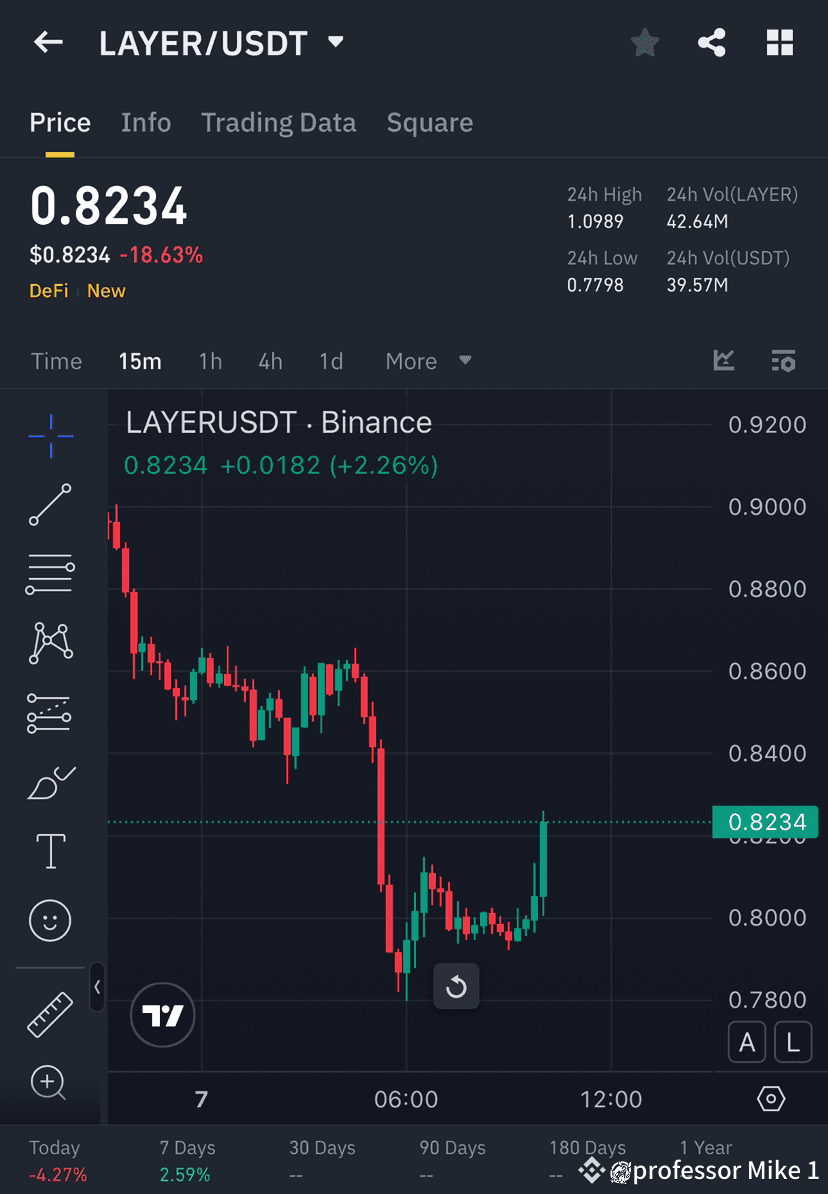Toggle log scale with the L button

(792, 1041)
